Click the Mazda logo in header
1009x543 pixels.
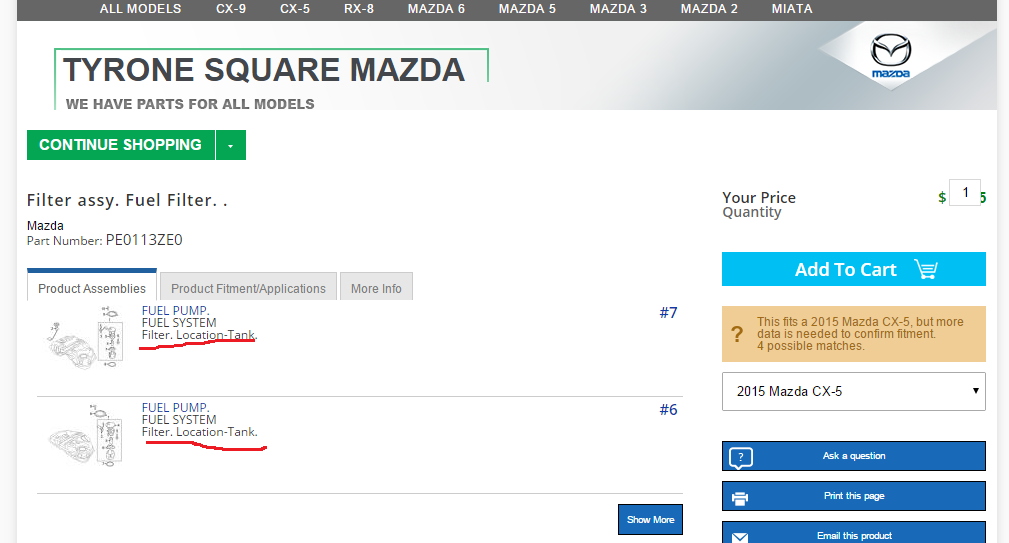(890, 56)
